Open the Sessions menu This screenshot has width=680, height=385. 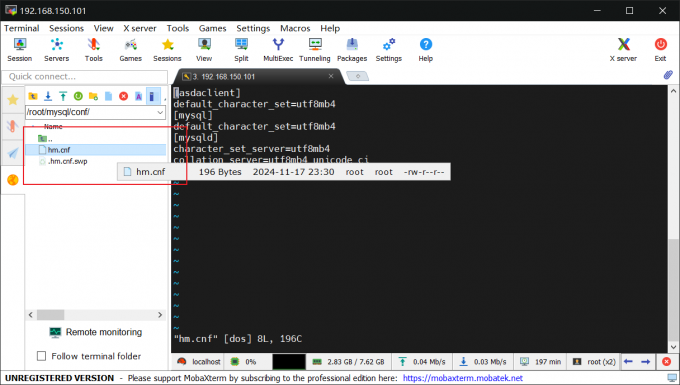pyautogui.click(x=66, y=28)
